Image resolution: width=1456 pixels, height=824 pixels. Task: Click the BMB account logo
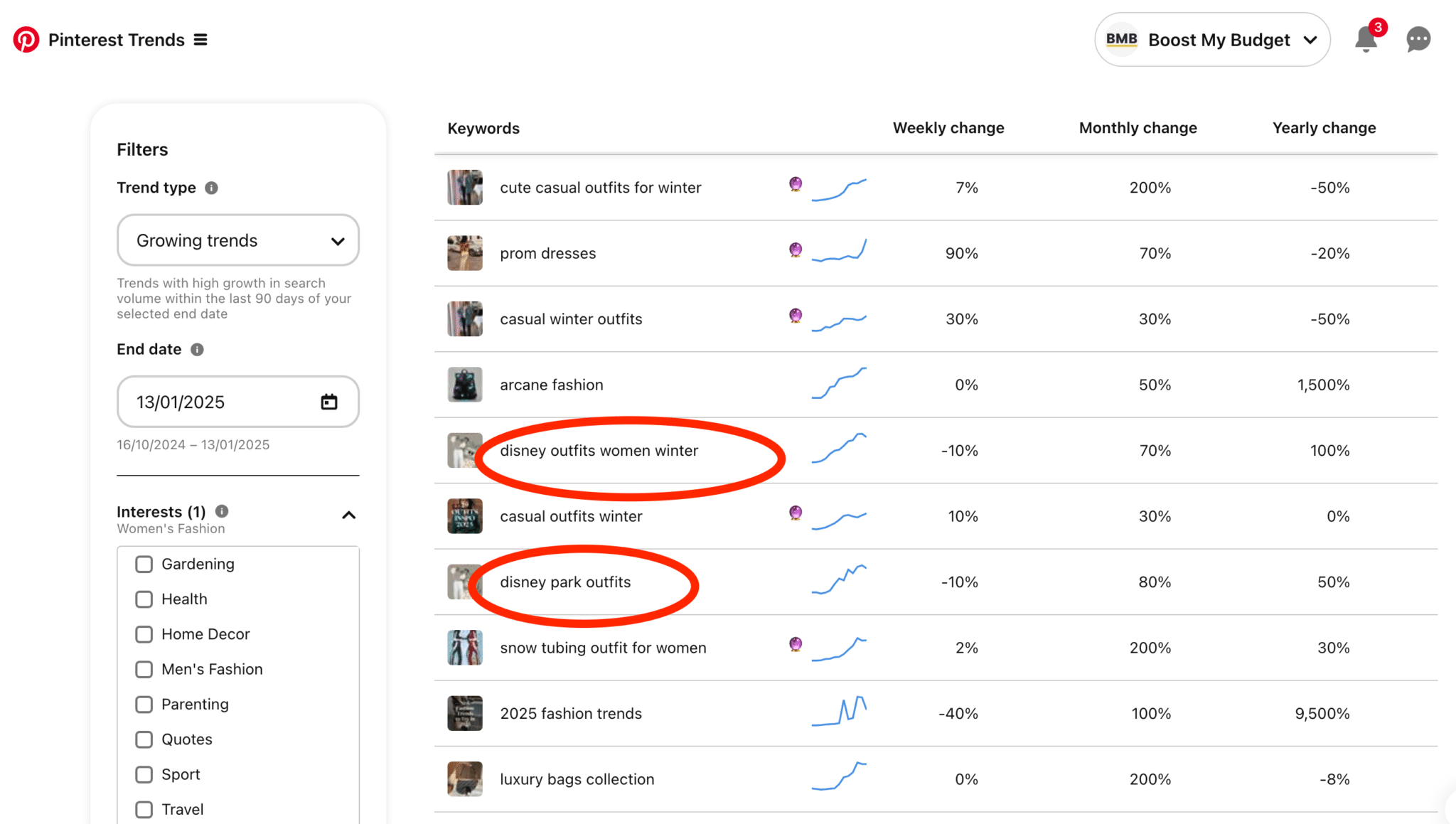click(x=1122, y=40)
